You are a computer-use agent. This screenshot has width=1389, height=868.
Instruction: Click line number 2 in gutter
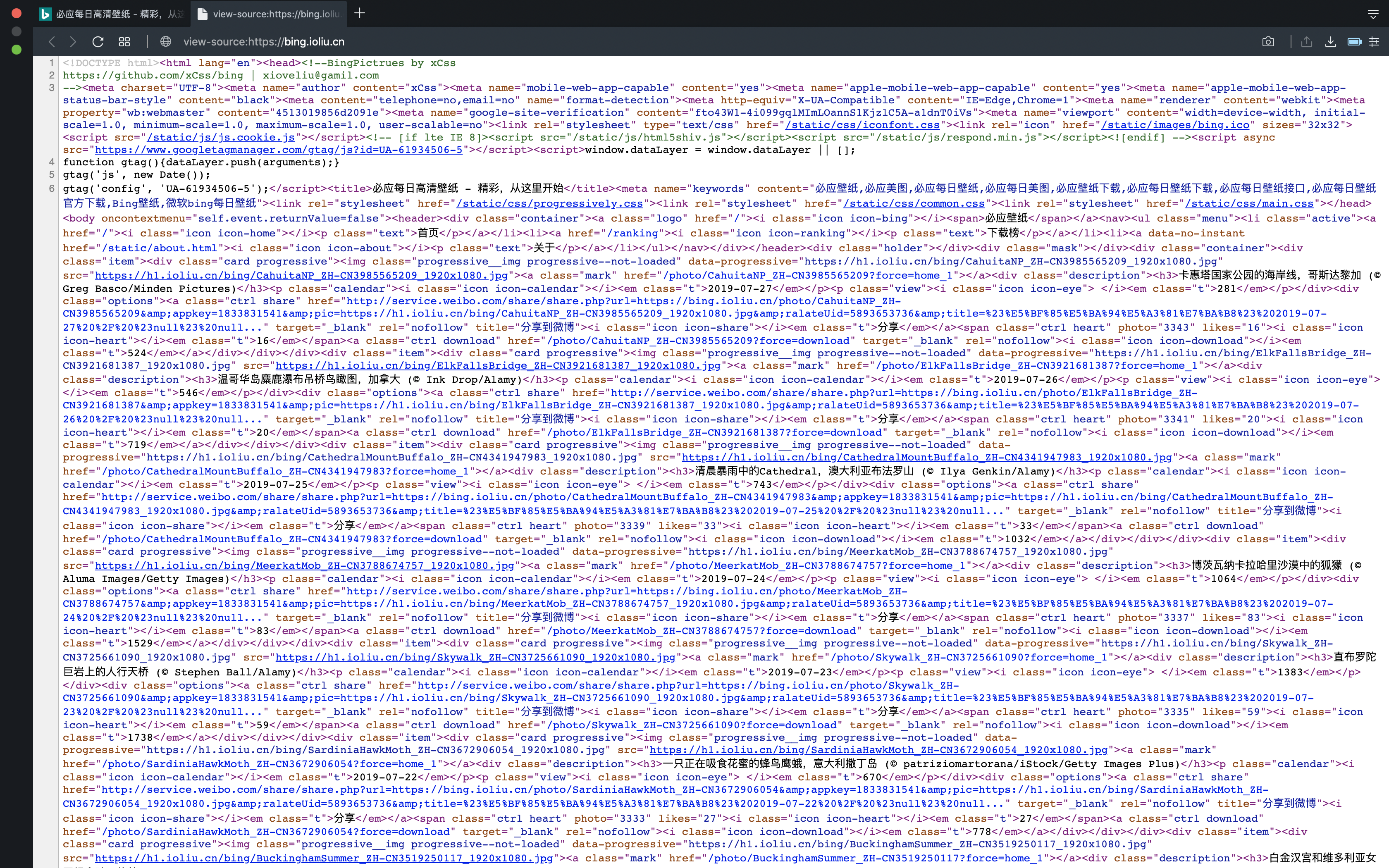pyautogui.click(x=52, y=75)
